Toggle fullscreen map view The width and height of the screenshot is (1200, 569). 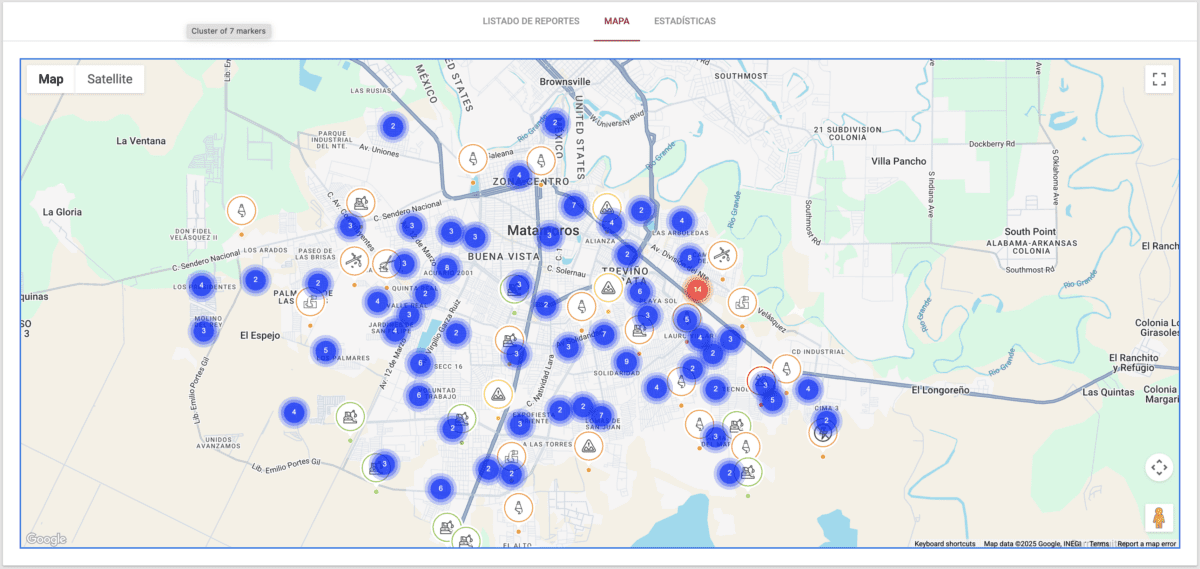click(x=1159, y=79)
